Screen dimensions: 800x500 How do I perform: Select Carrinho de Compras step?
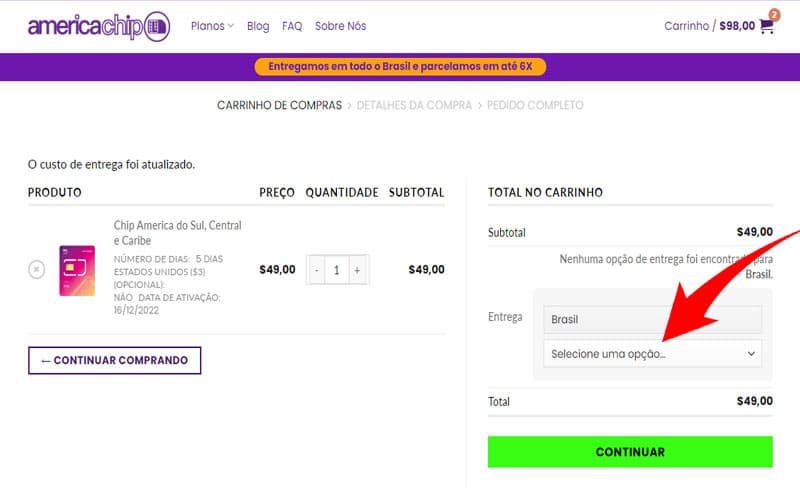279,105
